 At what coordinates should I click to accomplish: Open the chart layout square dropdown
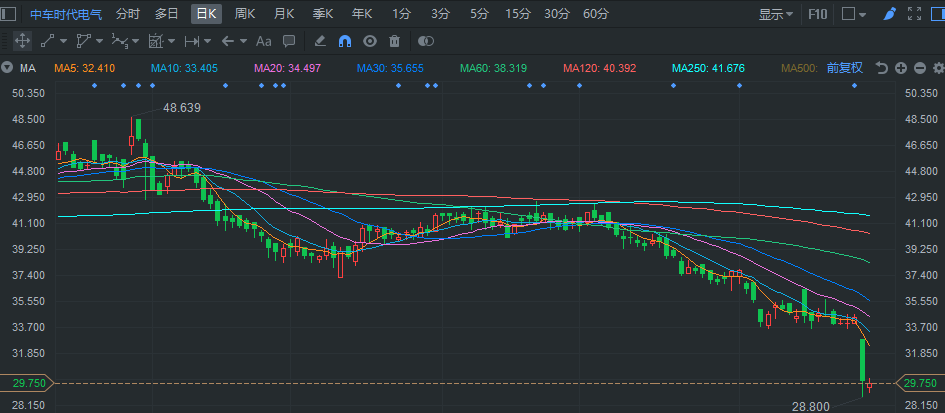click(x=854, y=14)
